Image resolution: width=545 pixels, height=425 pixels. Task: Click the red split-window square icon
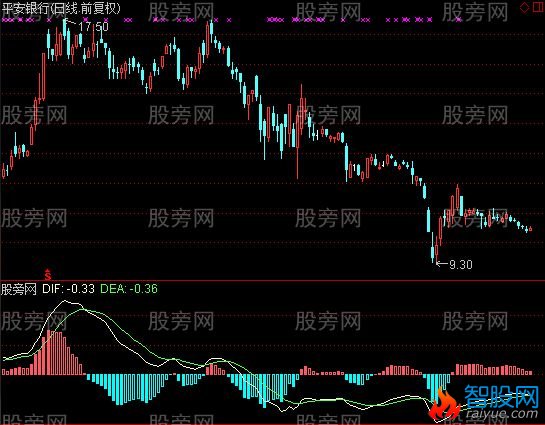tap(538, 8)
